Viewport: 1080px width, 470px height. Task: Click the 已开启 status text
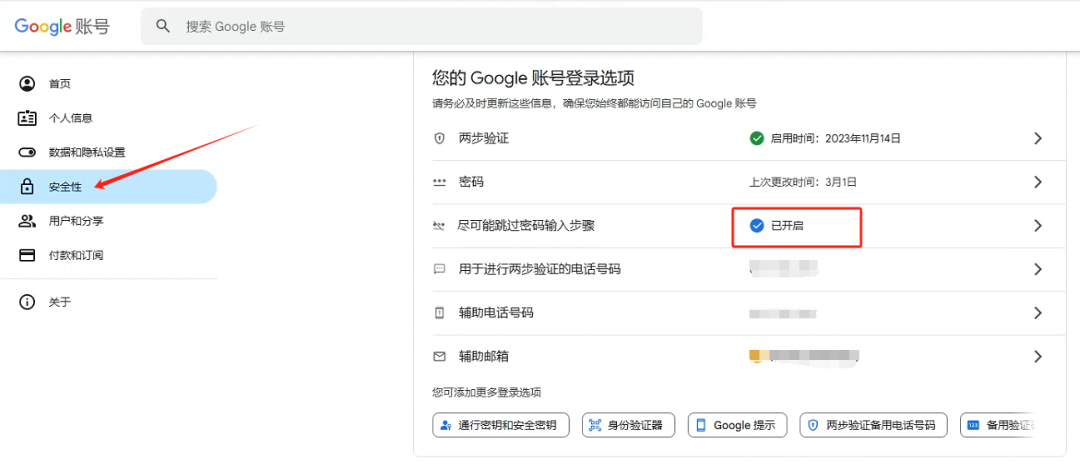pyautogui.click(x=787, y=225)
